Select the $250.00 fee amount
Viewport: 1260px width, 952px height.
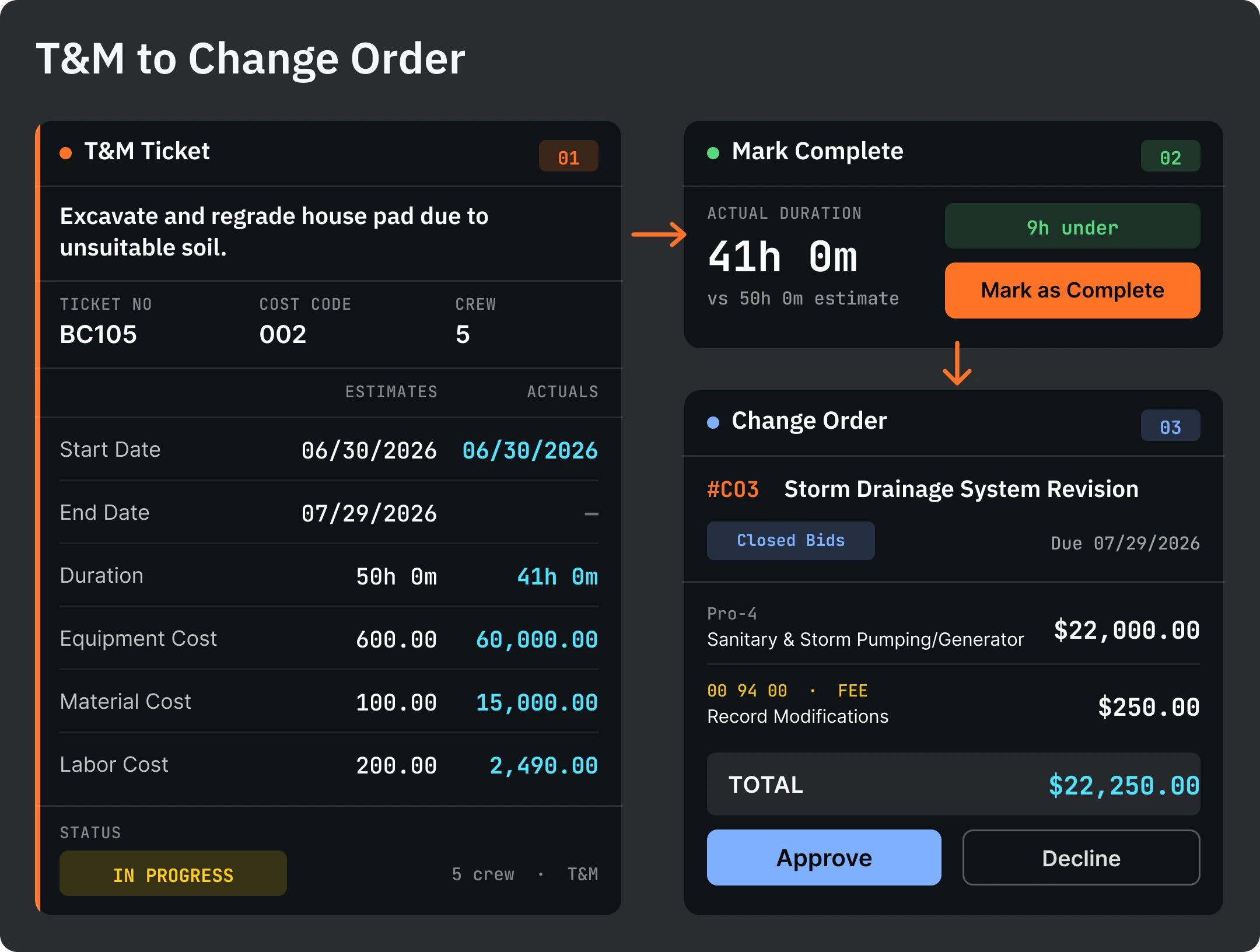coord(1149,707)
